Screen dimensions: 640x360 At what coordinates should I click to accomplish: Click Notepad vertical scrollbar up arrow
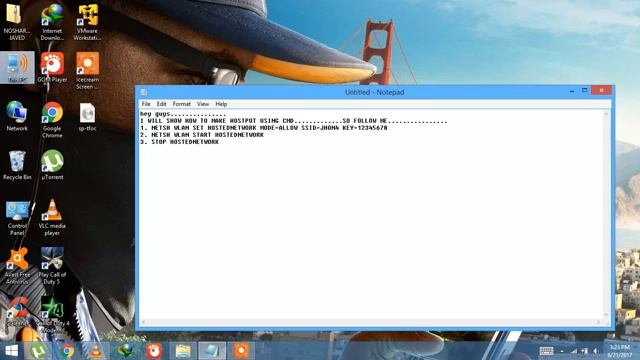606,114
